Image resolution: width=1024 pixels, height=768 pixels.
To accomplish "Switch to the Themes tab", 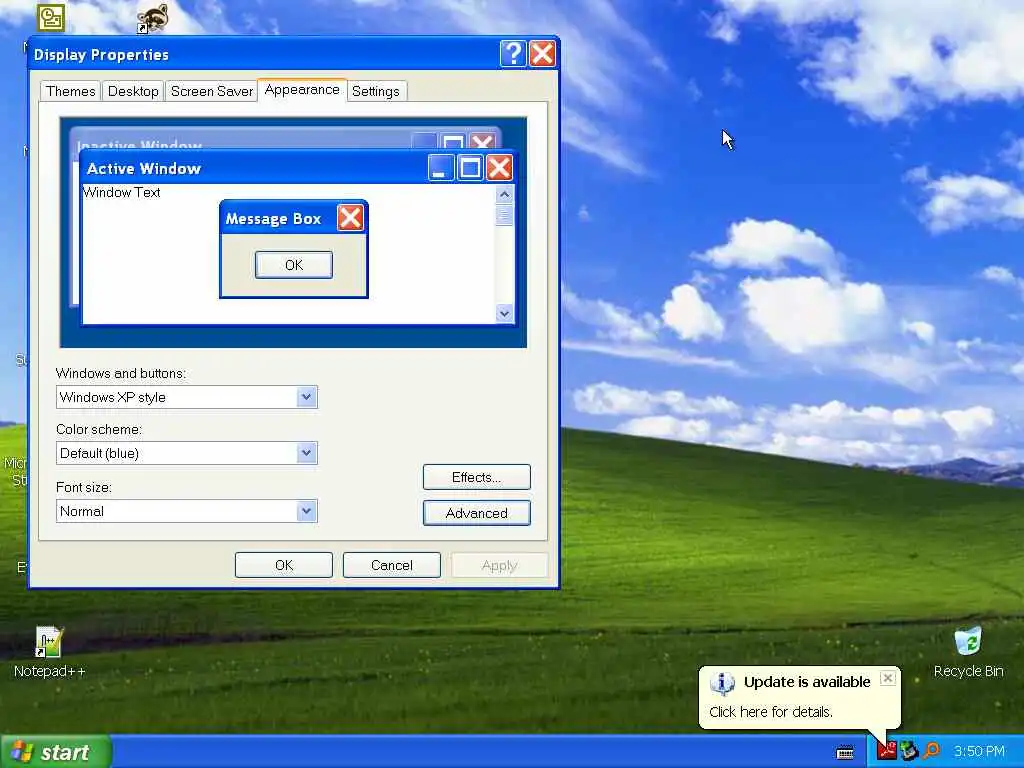I will [x=71, y=91].
